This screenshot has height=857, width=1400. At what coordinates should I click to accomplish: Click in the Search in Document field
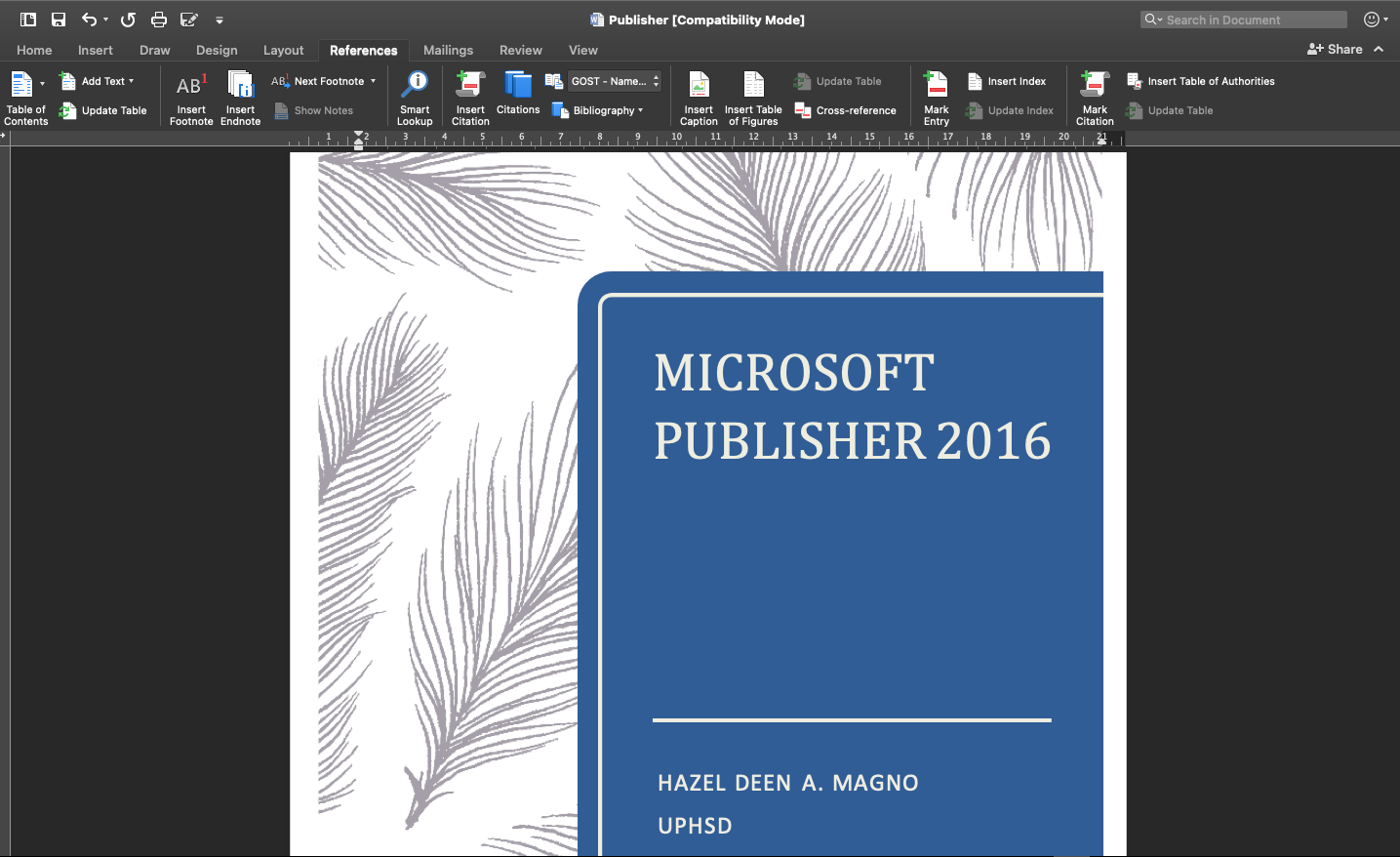pyautogui.click(x=1244, y=20)
